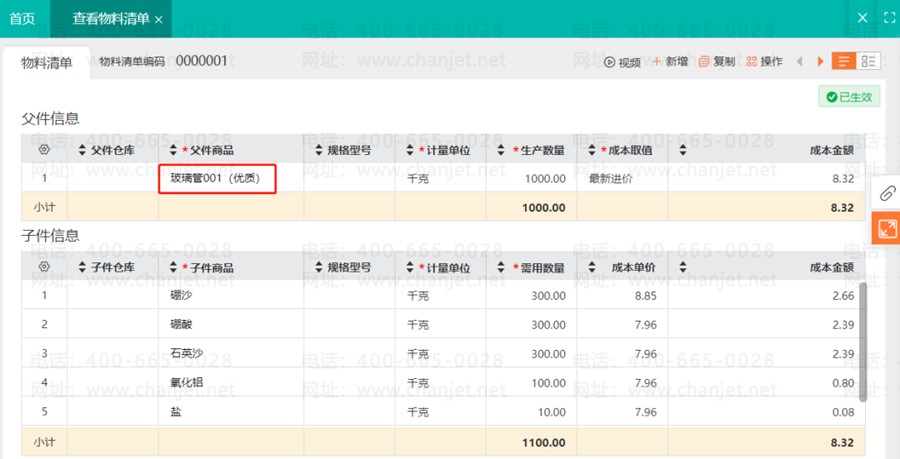
Task: Click the 复制 button
Action: coord(716,61)
